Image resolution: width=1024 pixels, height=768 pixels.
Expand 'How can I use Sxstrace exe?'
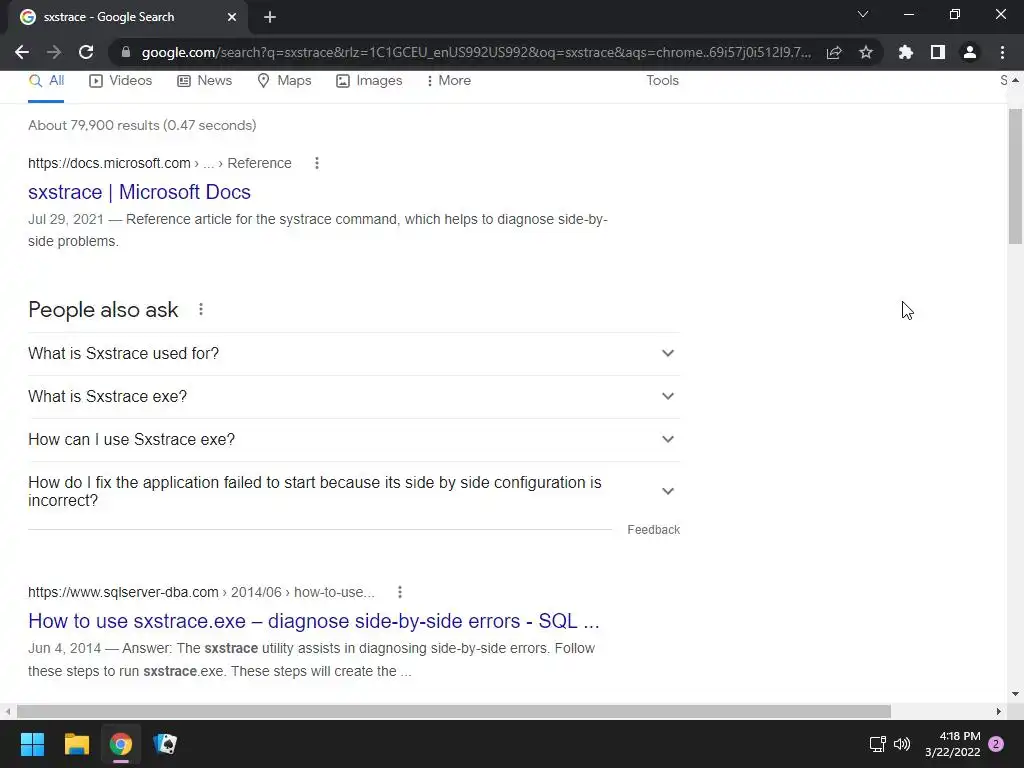pyautogui.click(x=354, y=440)
